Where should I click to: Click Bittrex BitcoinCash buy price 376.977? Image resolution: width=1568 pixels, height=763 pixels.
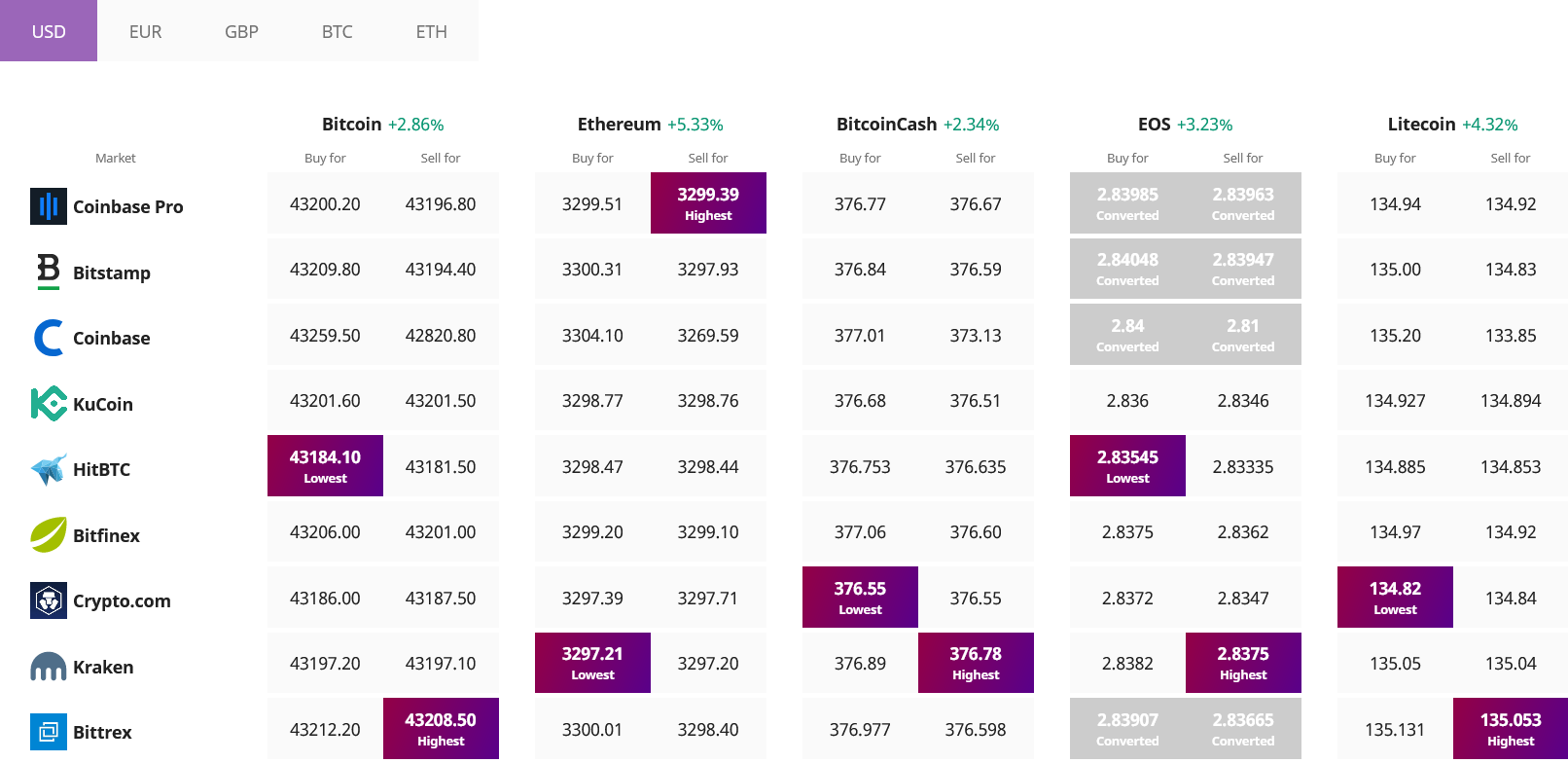(x=860, y=730)
